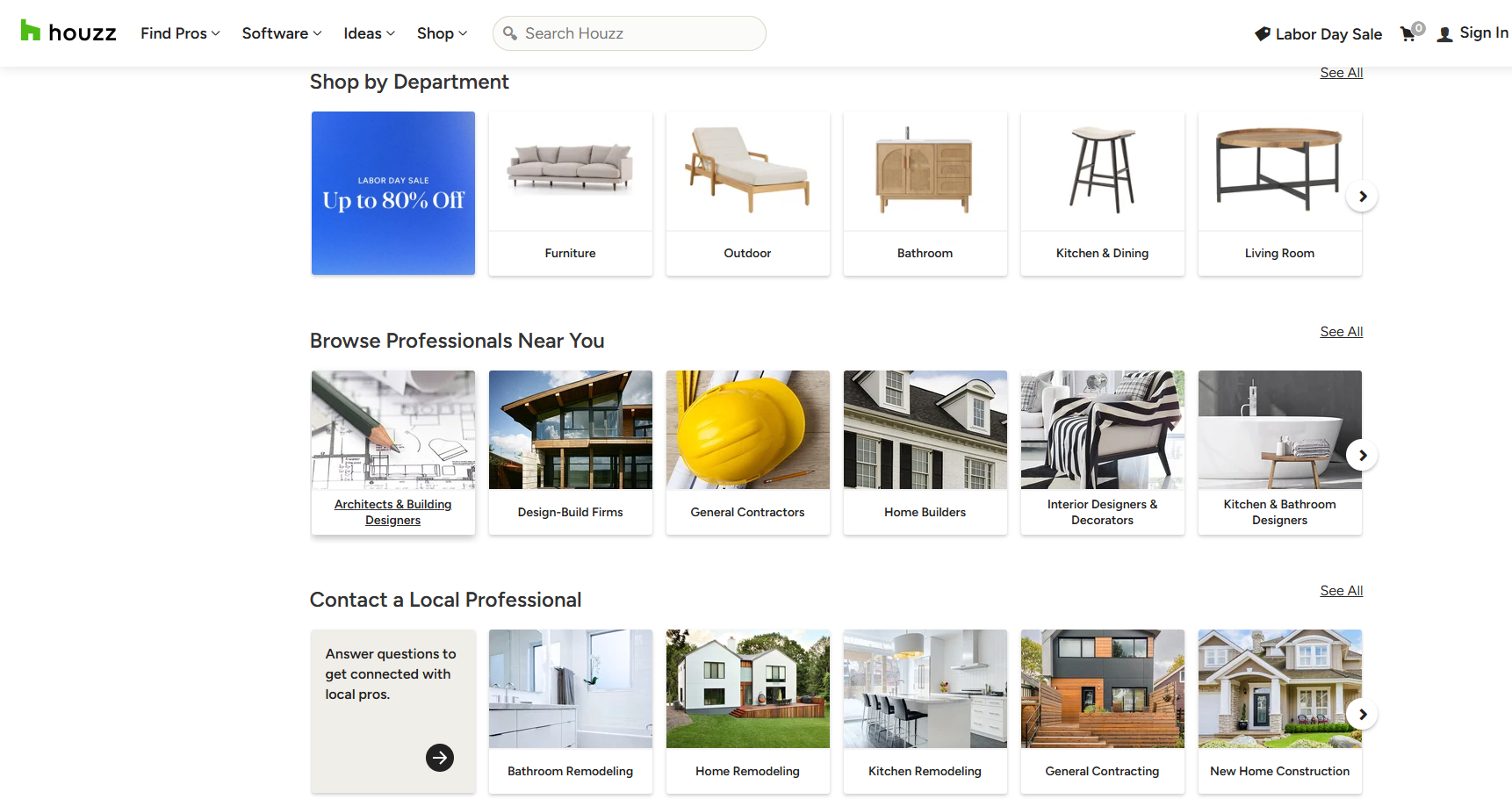Click the search magnifier icon
This screenshot has height=799, width=1512.
510,33
